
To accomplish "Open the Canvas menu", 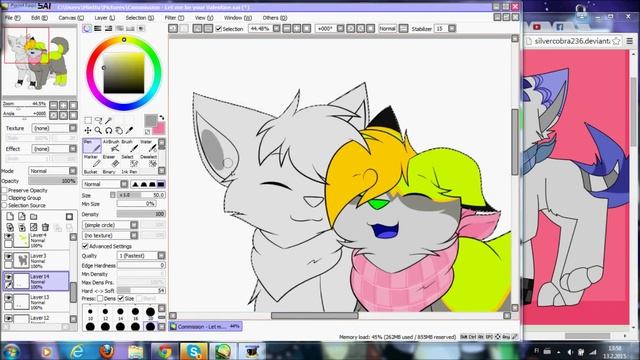I will (x=71, y=18).
